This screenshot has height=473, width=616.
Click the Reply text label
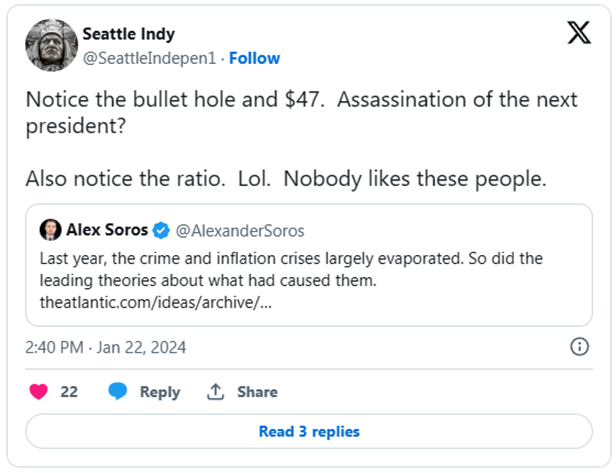(160, 392)
